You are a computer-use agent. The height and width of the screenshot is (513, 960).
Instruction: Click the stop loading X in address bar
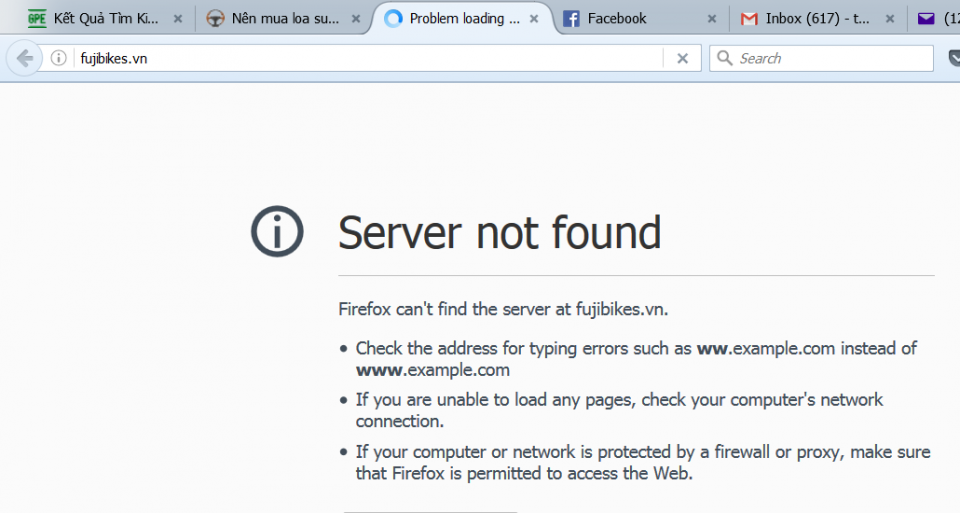pyautogui.click(x=682, y=58)
